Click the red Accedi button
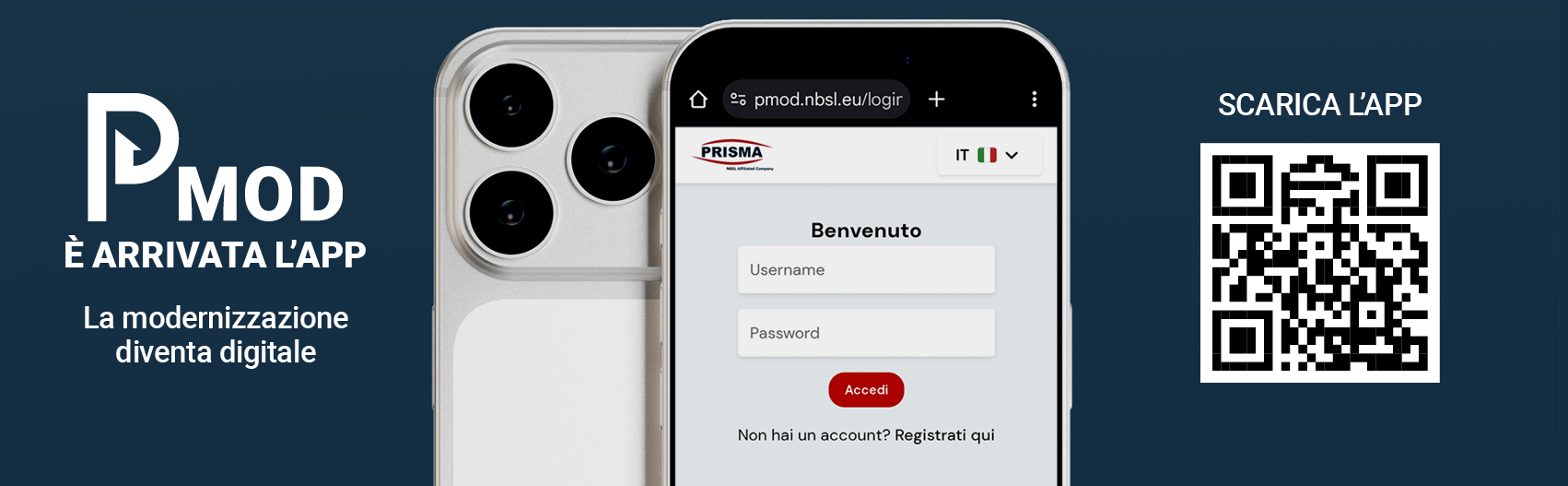1568x486 pixels. [866, 390]
